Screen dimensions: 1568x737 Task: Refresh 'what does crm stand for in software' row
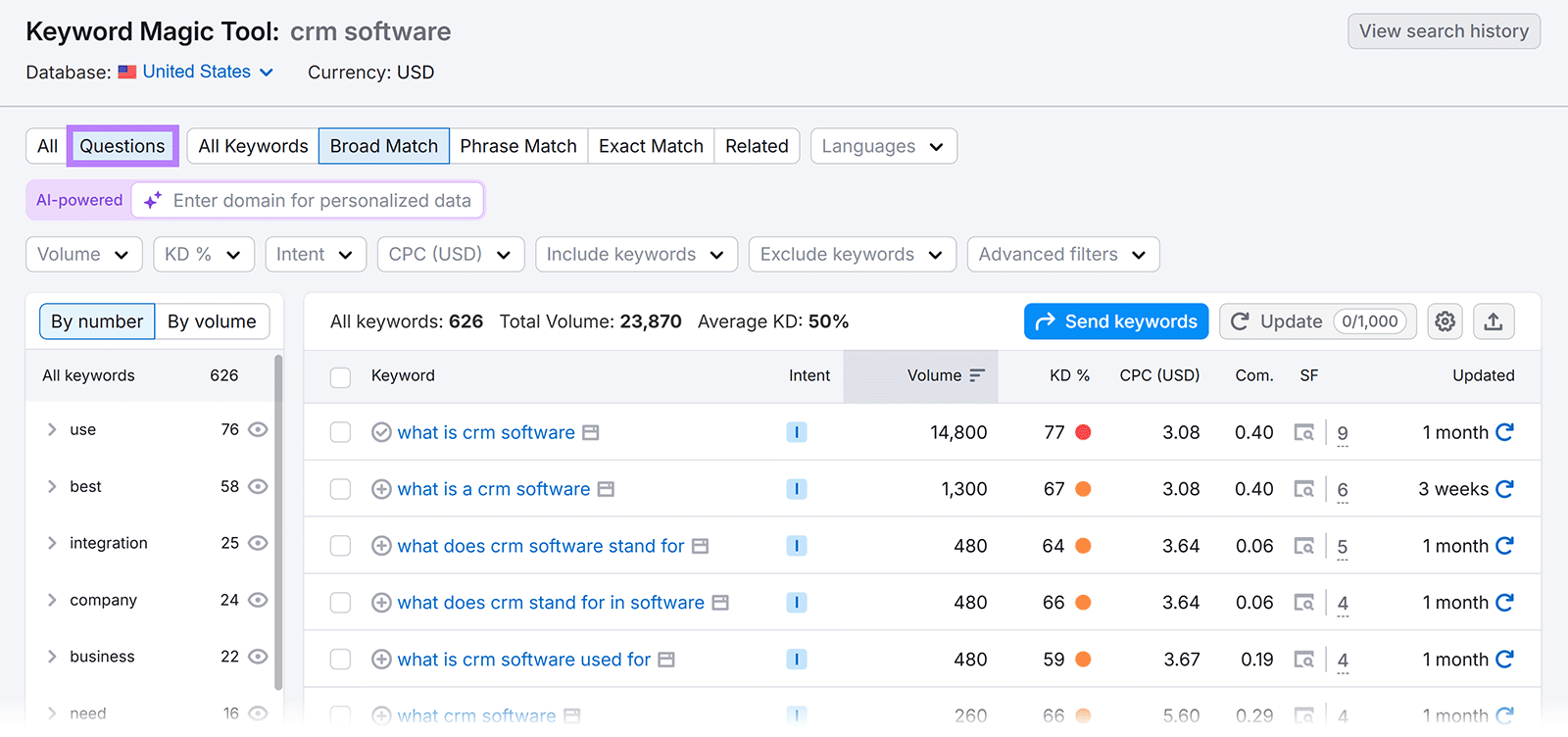(1505, 603)
